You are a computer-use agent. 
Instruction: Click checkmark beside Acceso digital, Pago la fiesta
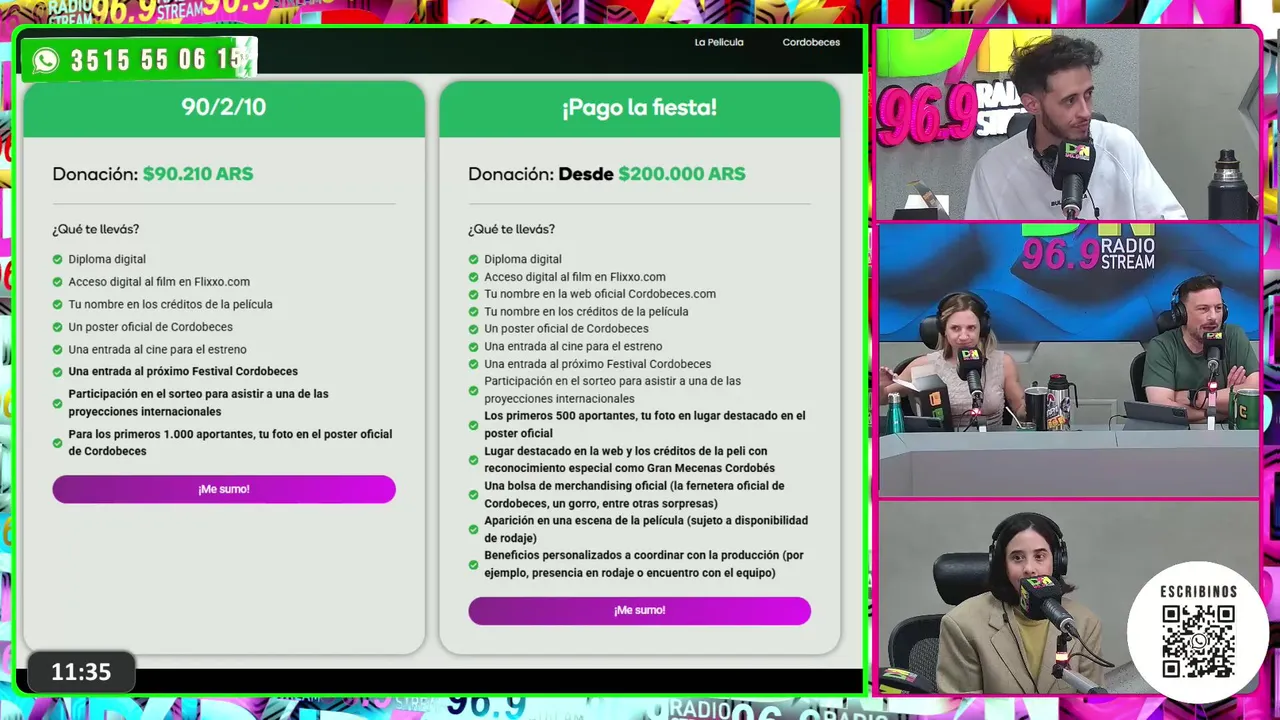coord(474,277)
